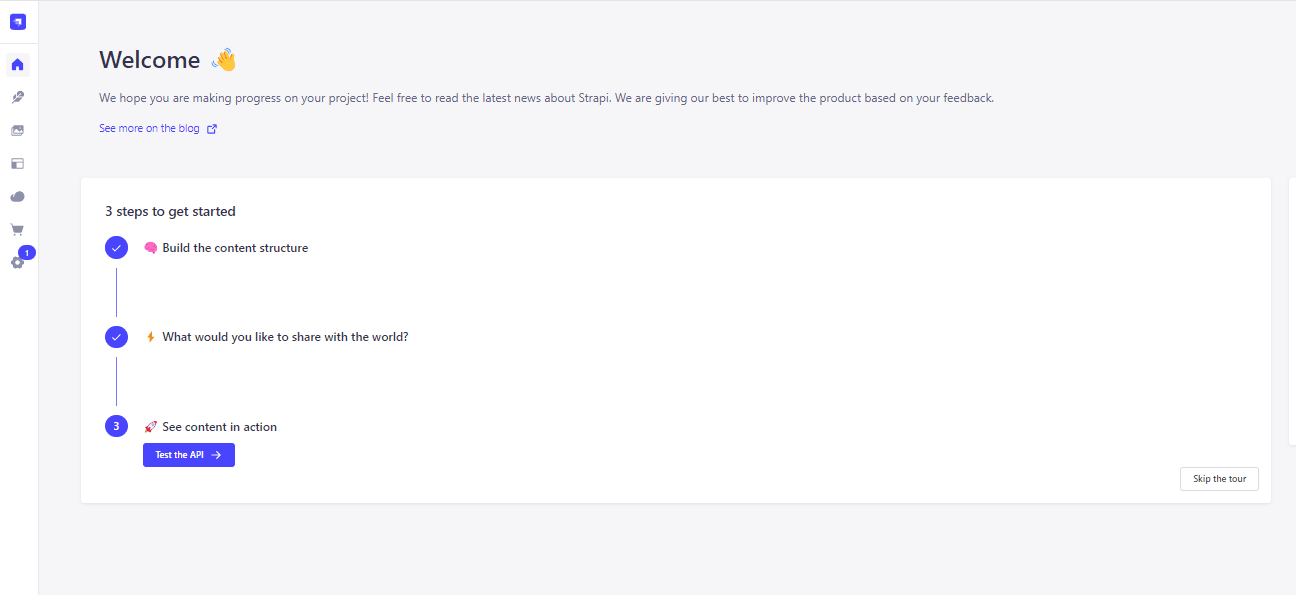Click checkmark for share with the world step
1296x595 pixels.
pyautogui.click(x=116, y=337)
